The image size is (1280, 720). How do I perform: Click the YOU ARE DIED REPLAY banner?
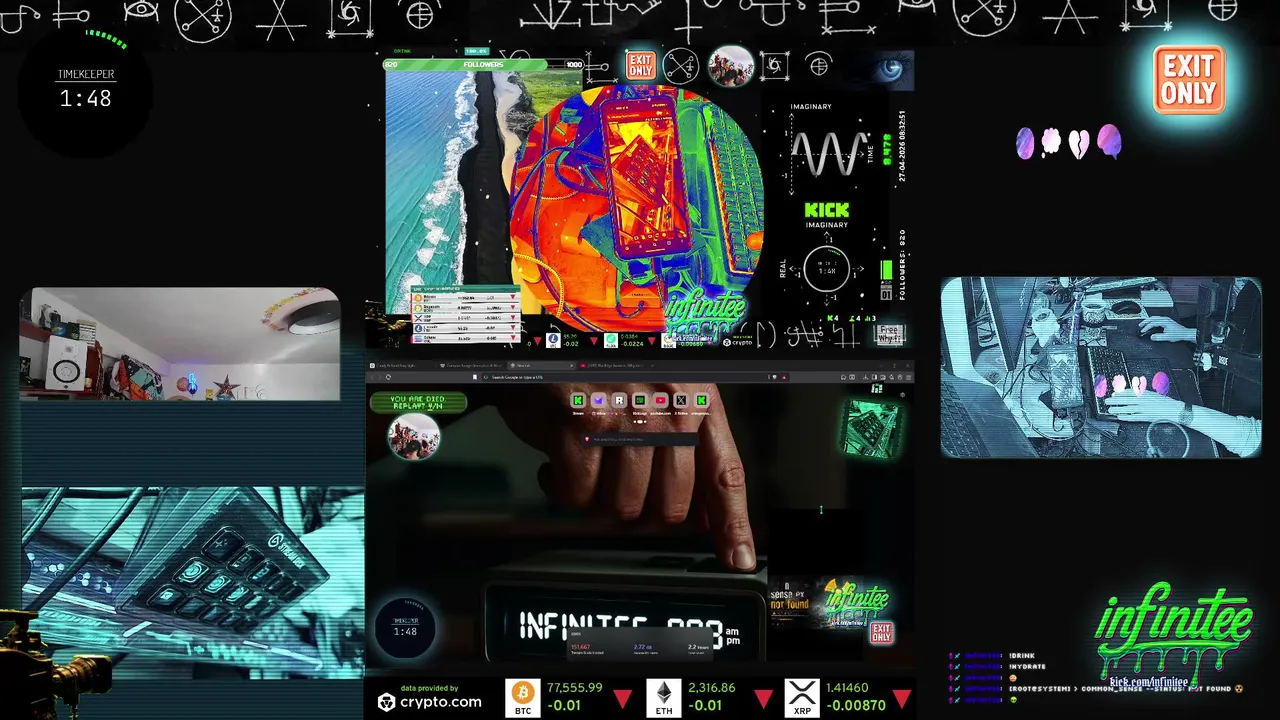coord(418,403)
